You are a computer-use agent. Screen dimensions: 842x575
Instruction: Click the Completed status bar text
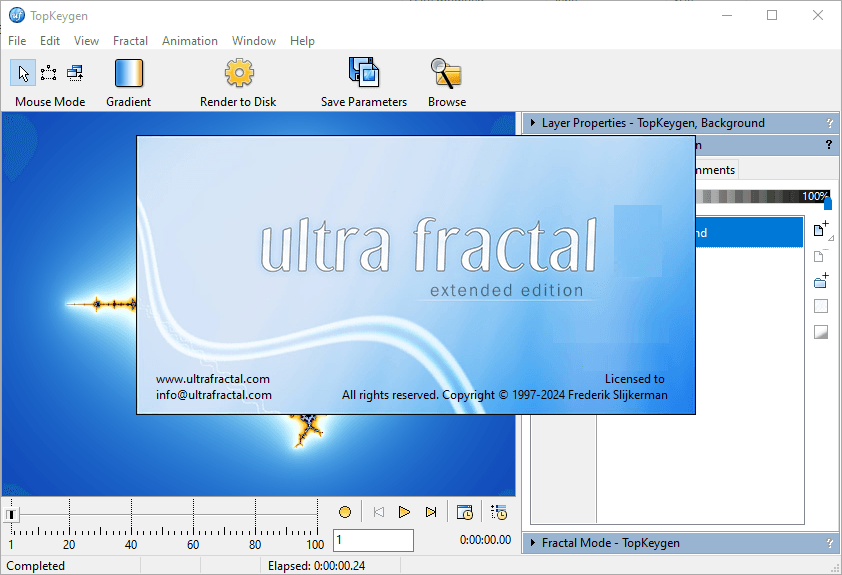click(x=35, y=566)
